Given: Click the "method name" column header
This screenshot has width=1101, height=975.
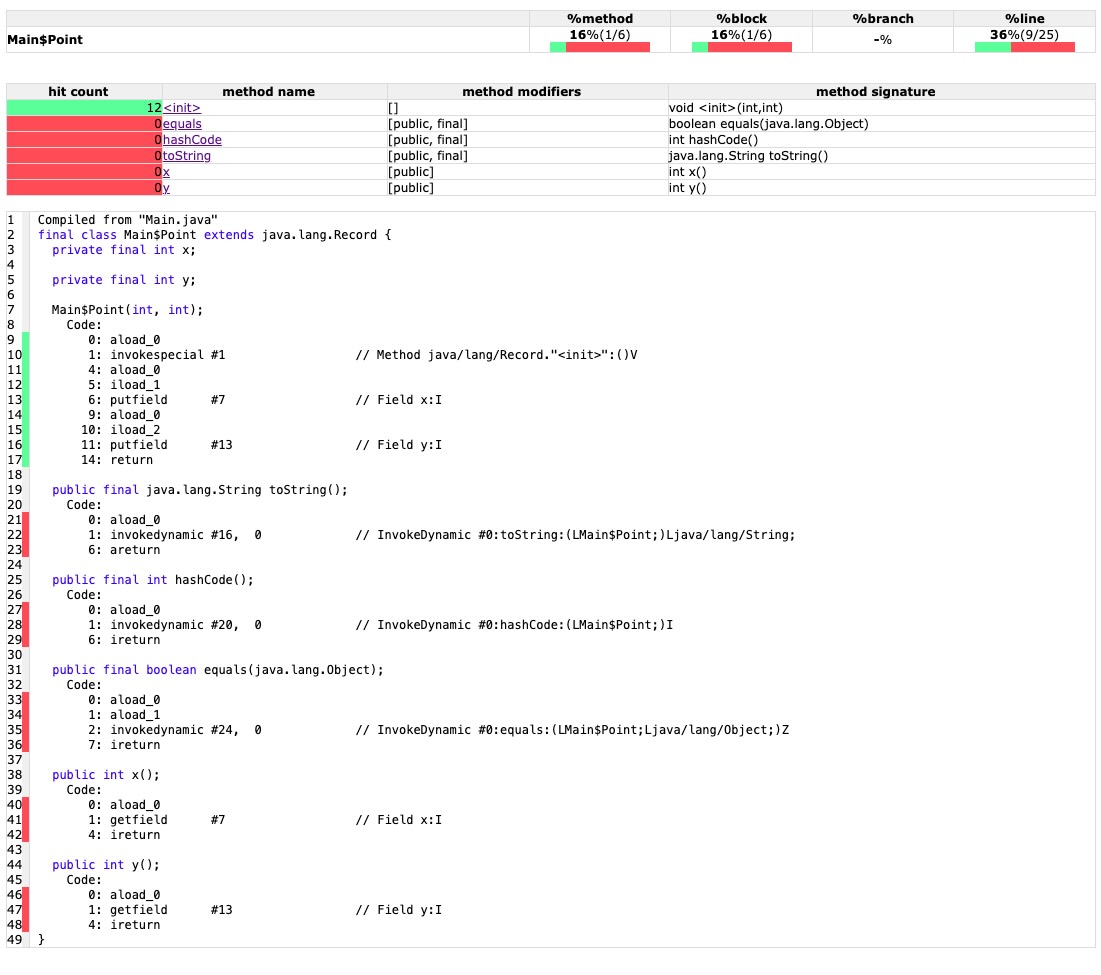Looking at the screenshot, I should point(274,91).
